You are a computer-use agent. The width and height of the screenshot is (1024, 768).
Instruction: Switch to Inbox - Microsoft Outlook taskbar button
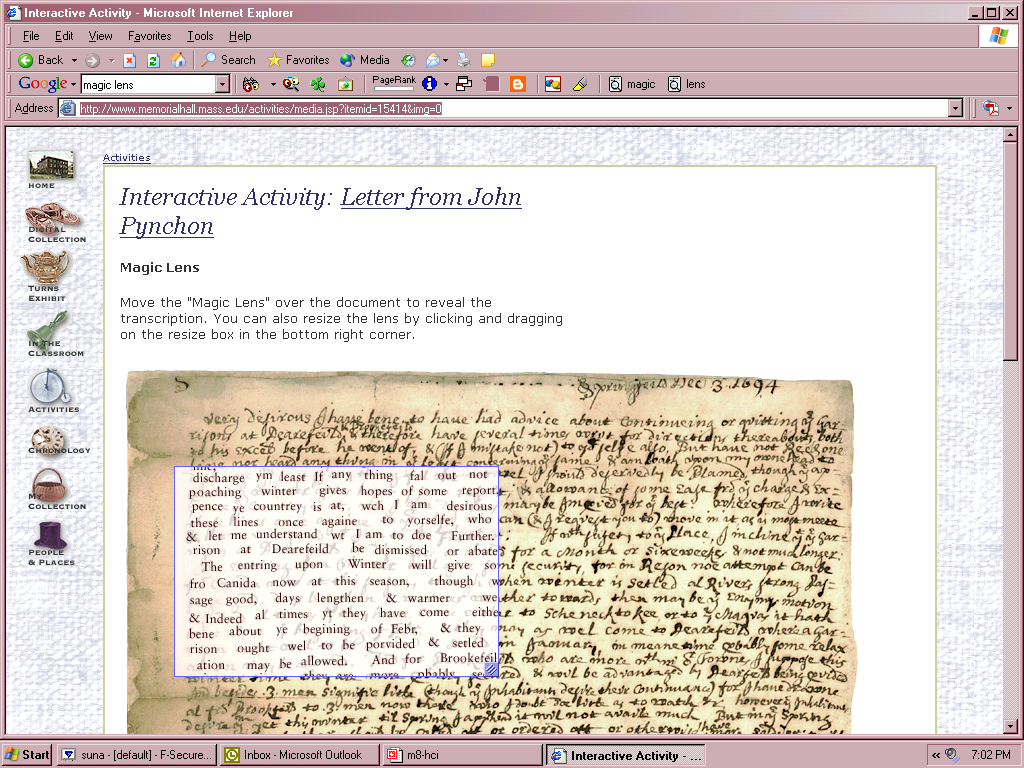pyautogui.click(x=301, y=755)
